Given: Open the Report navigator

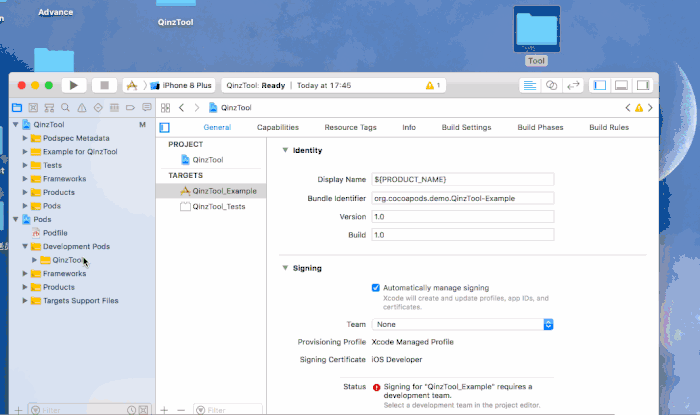Looking at the screenshot, I should point(146,108).
